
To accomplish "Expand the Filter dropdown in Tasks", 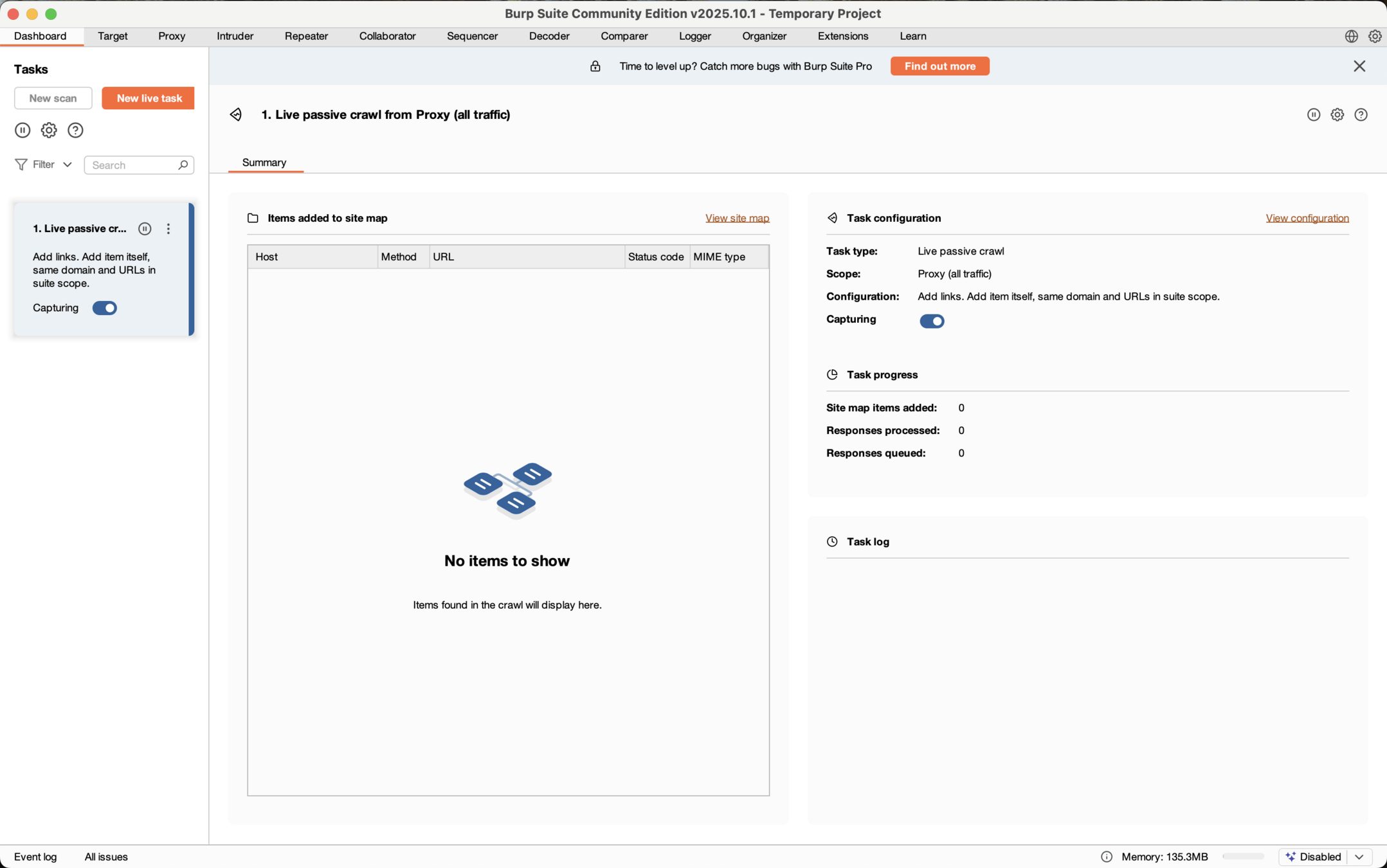I will tap(44, 165).
